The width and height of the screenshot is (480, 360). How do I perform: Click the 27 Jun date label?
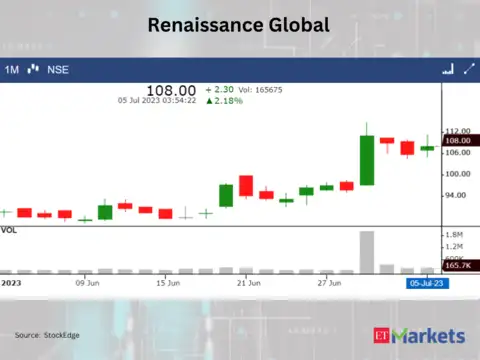click(329, 283)
